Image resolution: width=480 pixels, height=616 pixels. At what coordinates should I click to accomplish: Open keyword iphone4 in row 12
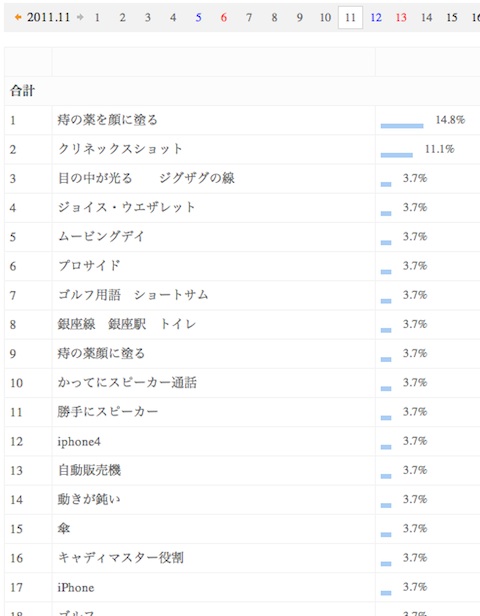coord(79,441)
